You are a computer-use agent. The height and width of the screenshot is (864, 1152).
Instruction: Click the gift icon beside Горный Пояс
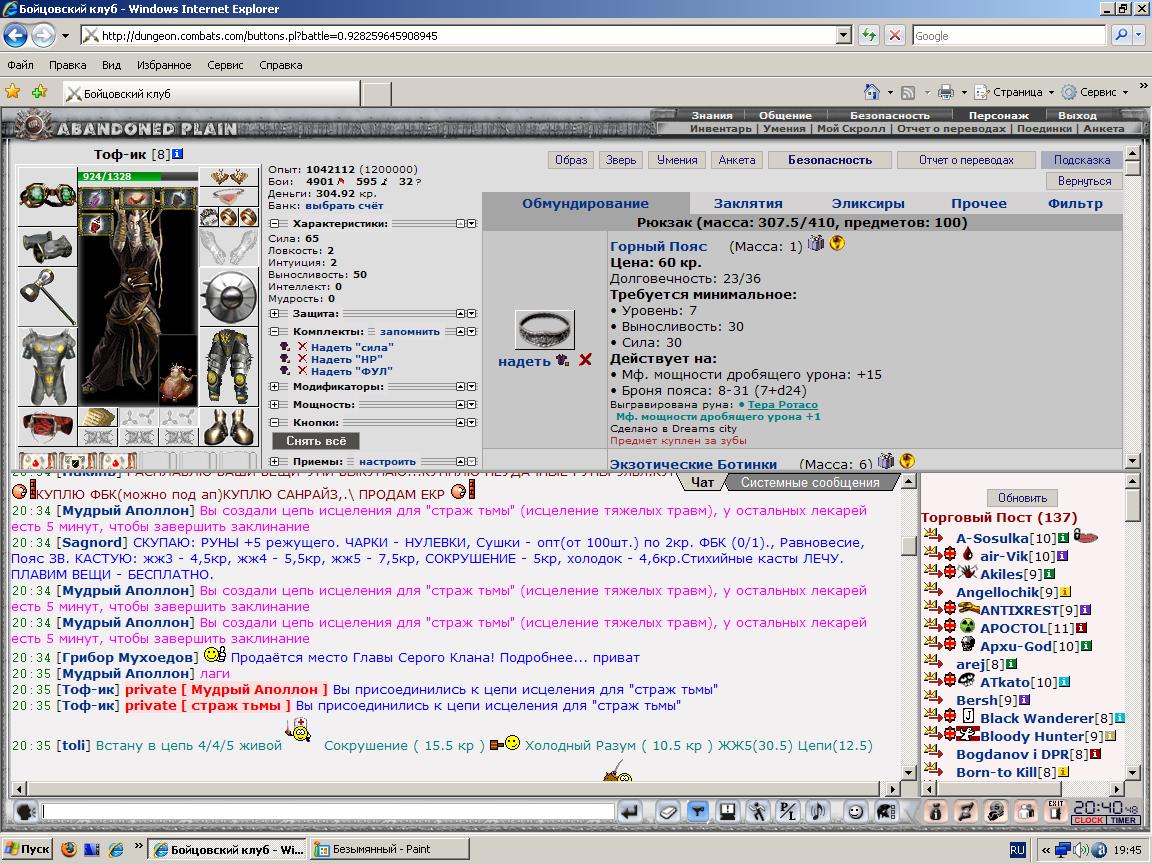pos(816,243)
